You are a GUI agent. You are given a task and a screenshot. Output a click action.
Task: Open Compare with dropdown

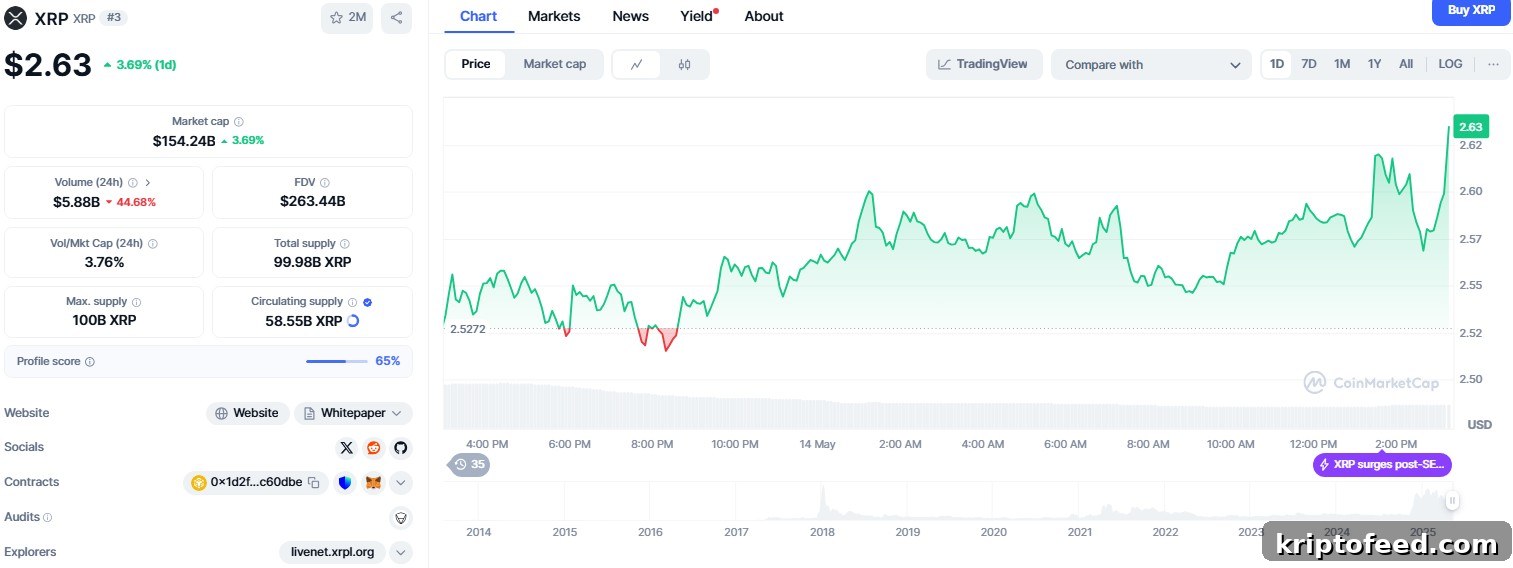tap(1151, 65)
